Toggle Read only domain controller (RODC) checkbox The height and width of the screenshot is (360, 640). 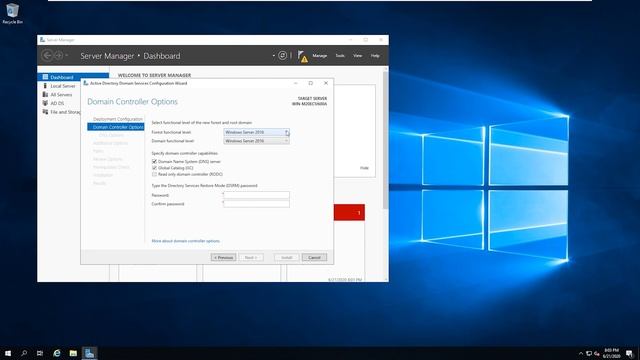(x=154, y=174)
